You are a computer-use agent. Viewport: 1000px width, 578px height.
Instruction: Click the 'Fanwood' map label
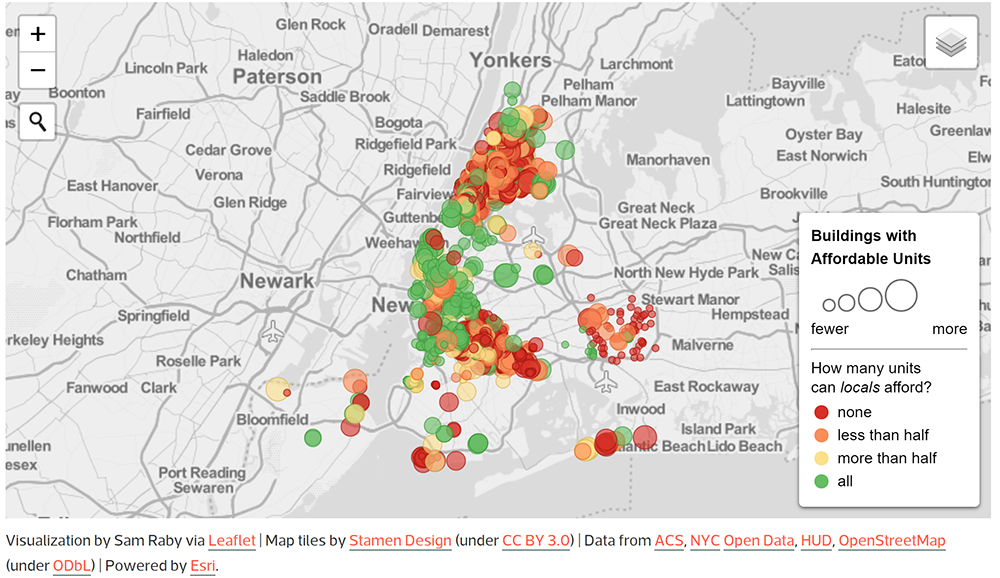pyautogui.click(x=97, y=388)
